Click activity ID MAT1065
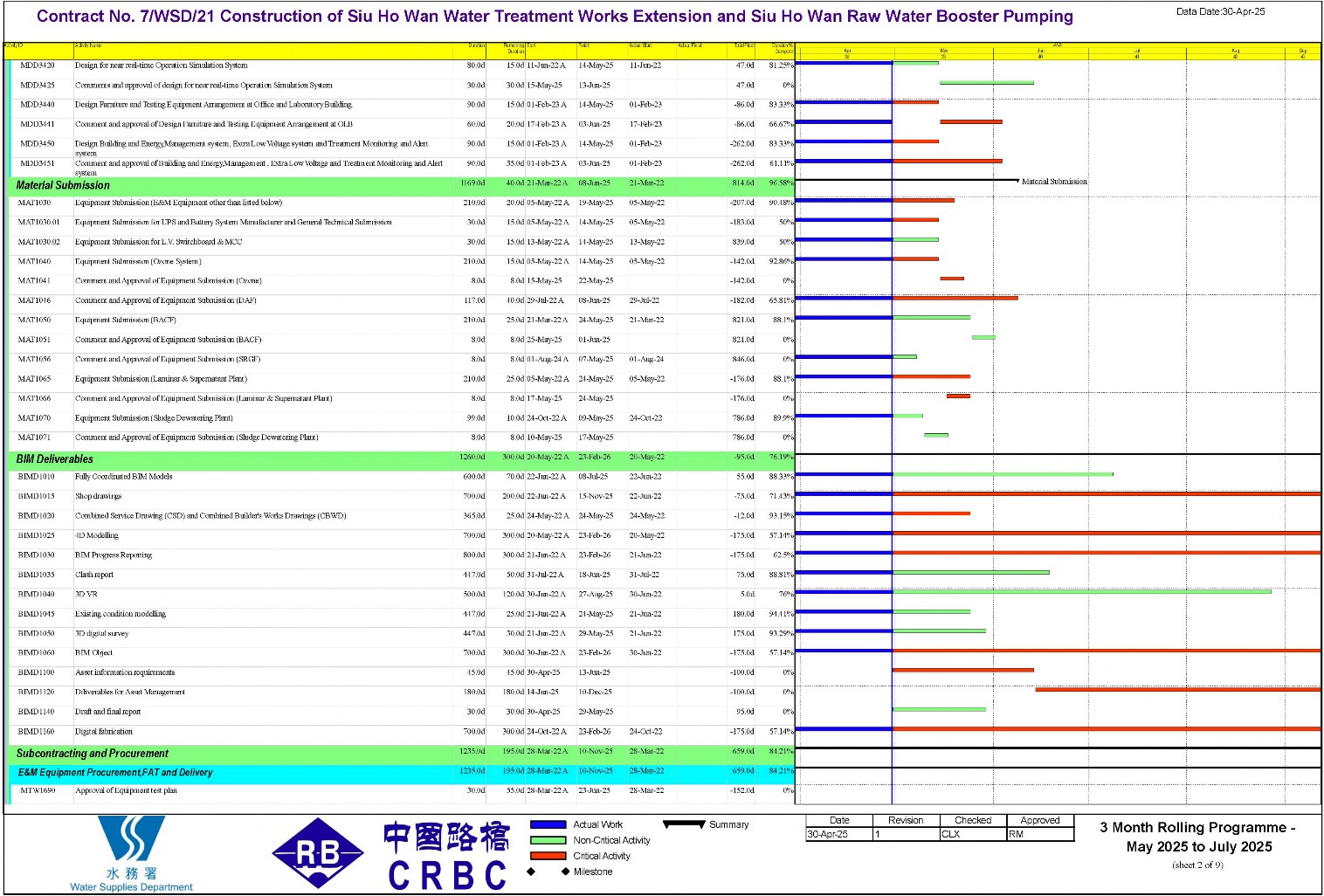The width and height of the screenshot is (1324, 896). click(35, 379)
